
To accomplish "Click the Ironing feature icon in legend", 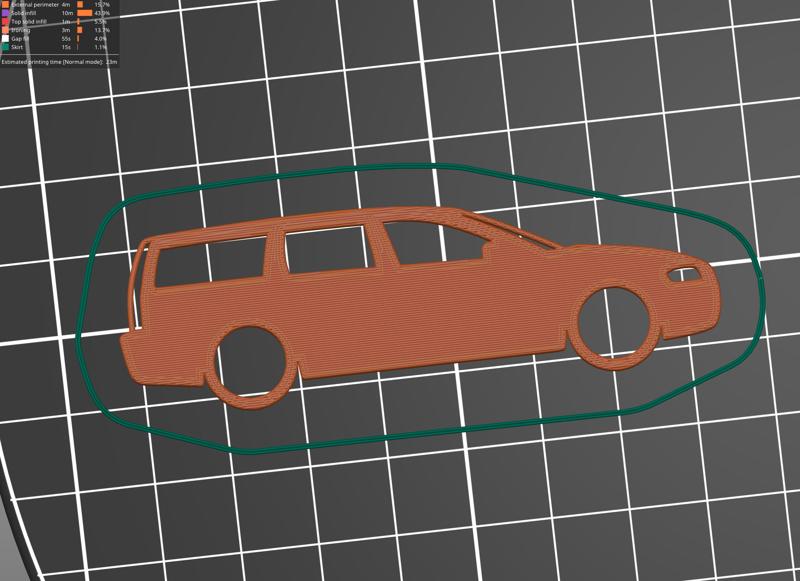I will (6, 30).
